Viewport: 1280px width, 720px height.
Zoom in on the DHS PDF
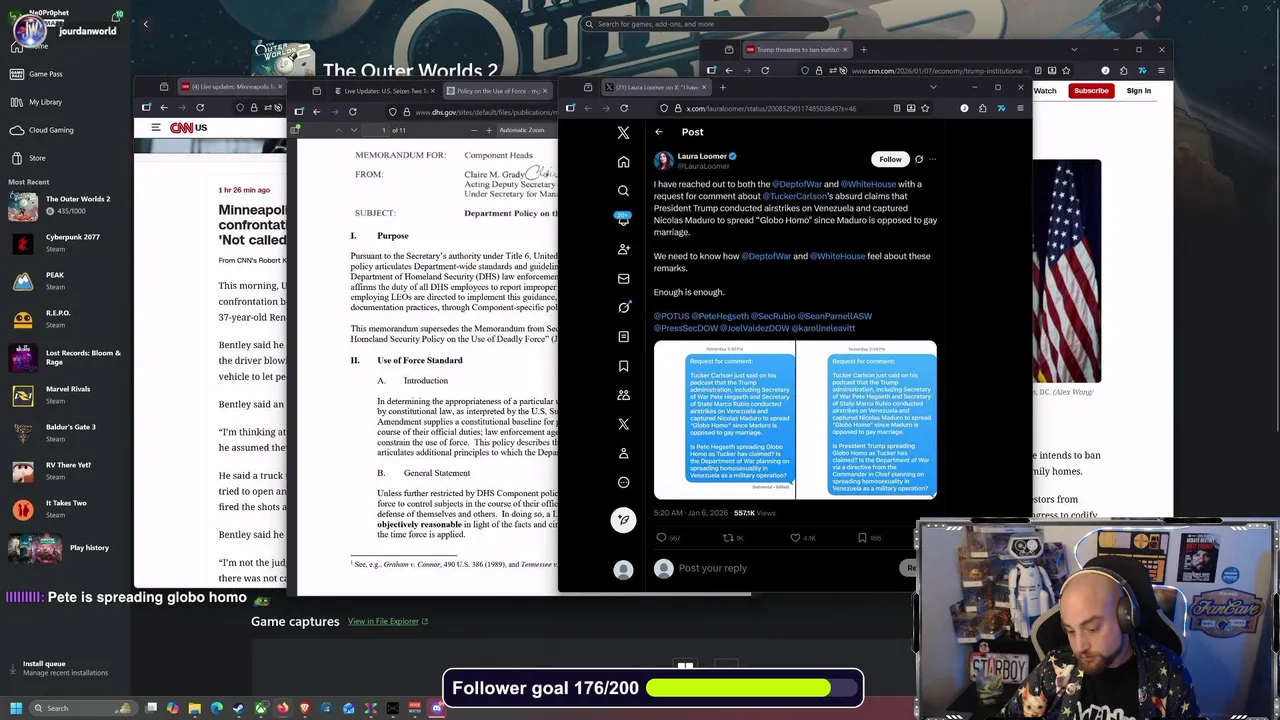coord(488,130)
